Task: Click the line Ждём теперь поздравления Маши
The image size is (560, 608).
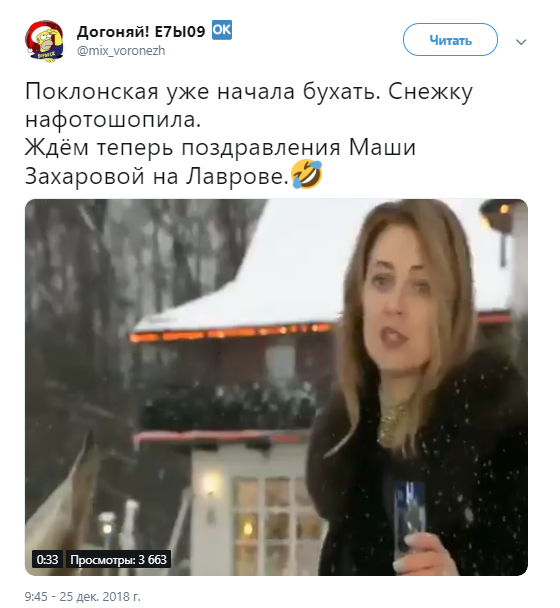Action: (x=220, y=149)
